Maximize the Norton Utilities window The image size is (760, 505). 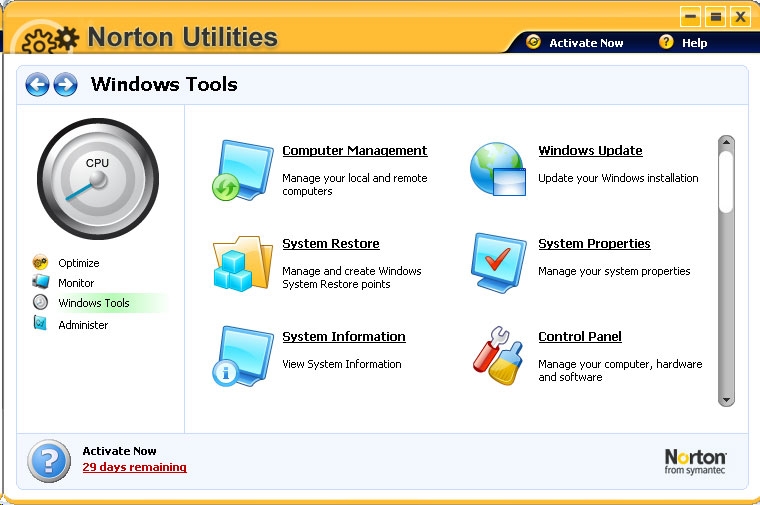click(x=715, y=16)
